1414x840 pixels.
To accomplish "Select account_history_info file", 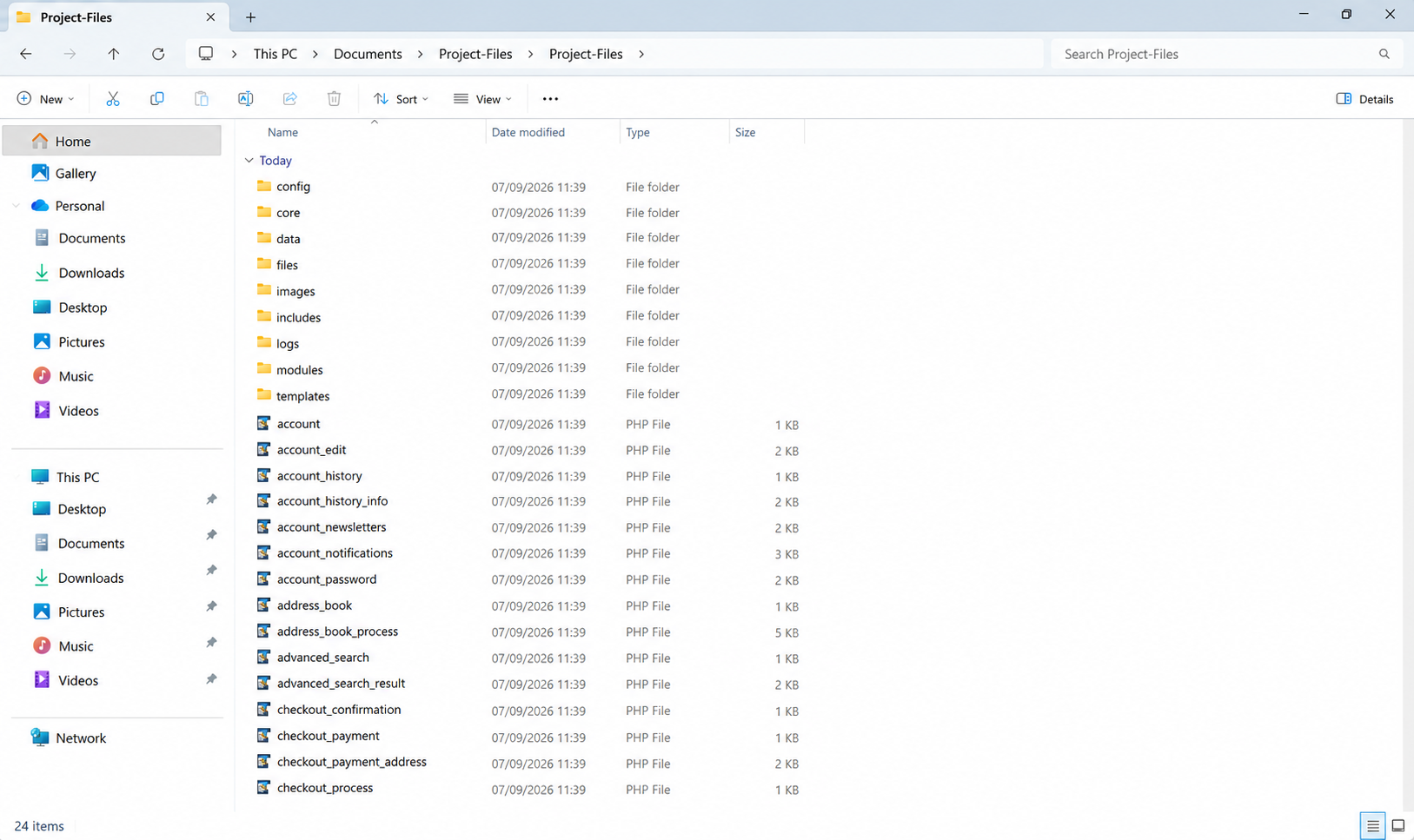I will coord(332,501).
